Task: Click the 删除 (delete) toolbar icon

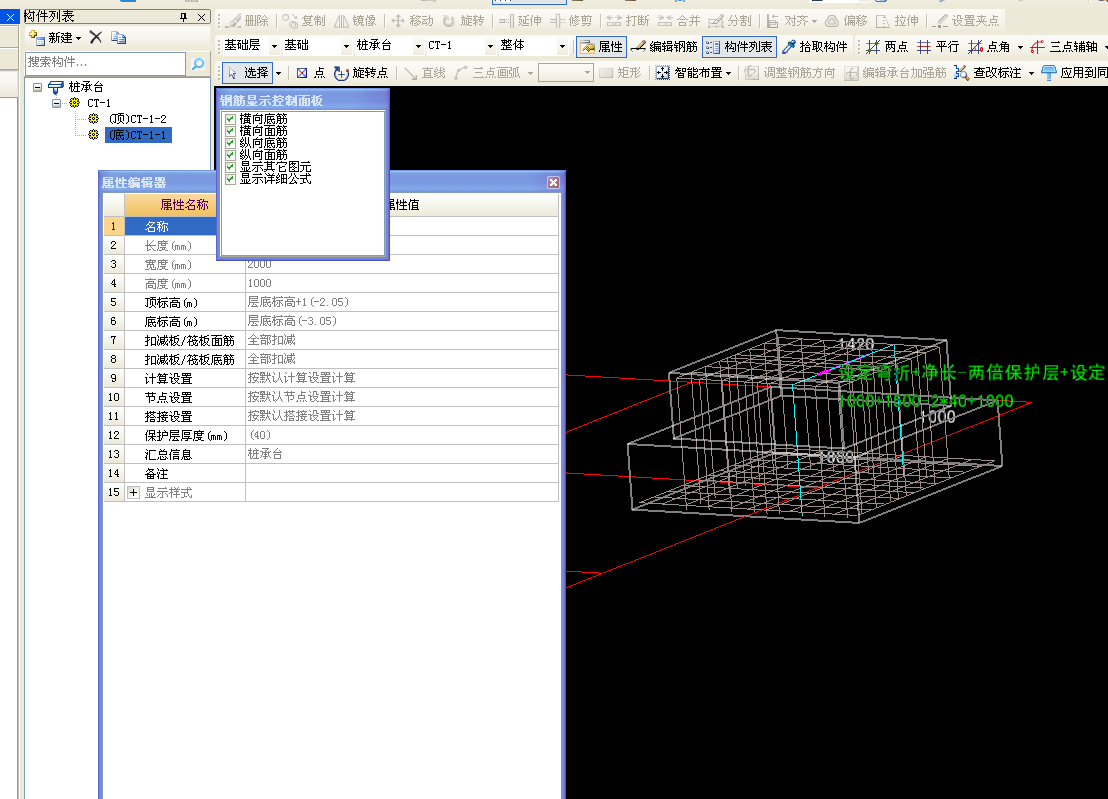Action: tap(247, 21)
